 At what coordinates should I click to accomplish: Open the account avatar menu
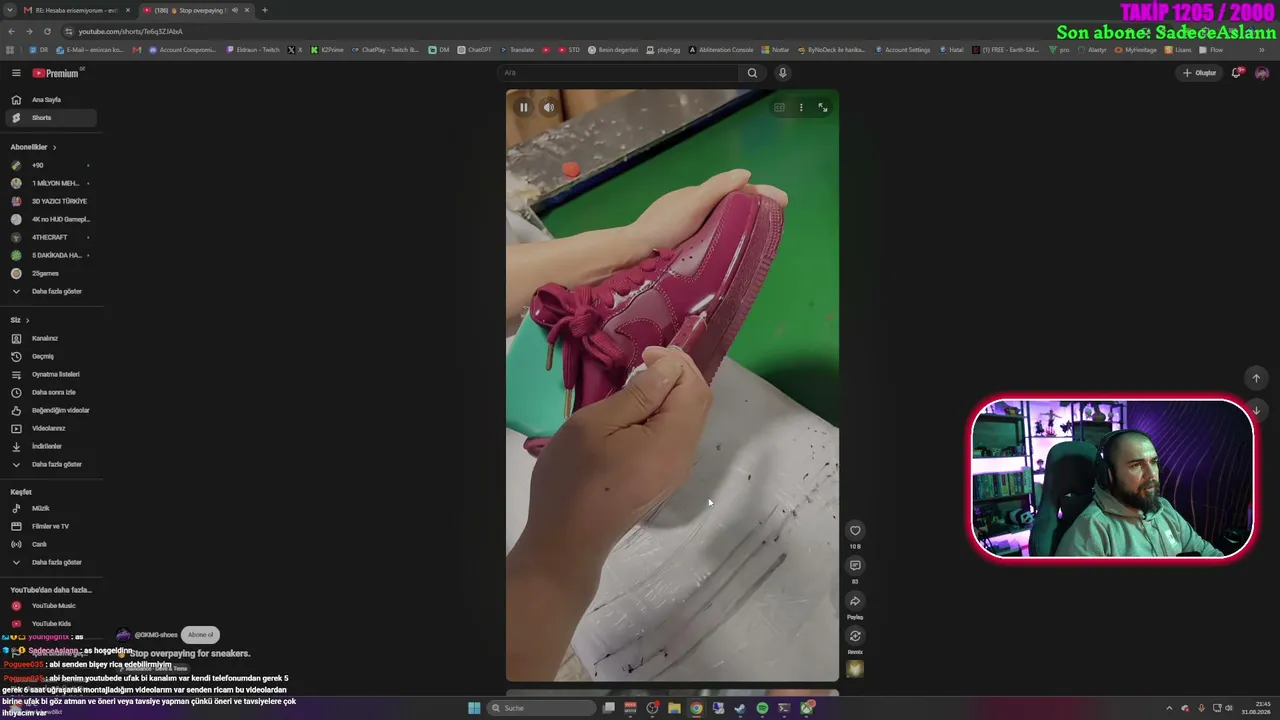pos(1262,73)
